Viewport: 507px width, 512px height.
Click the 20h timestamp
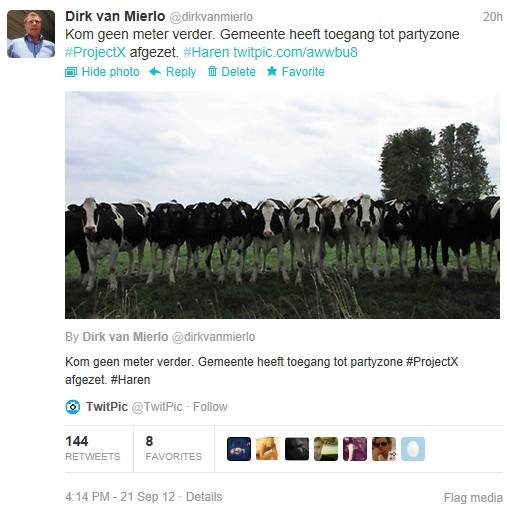(493, 17)
